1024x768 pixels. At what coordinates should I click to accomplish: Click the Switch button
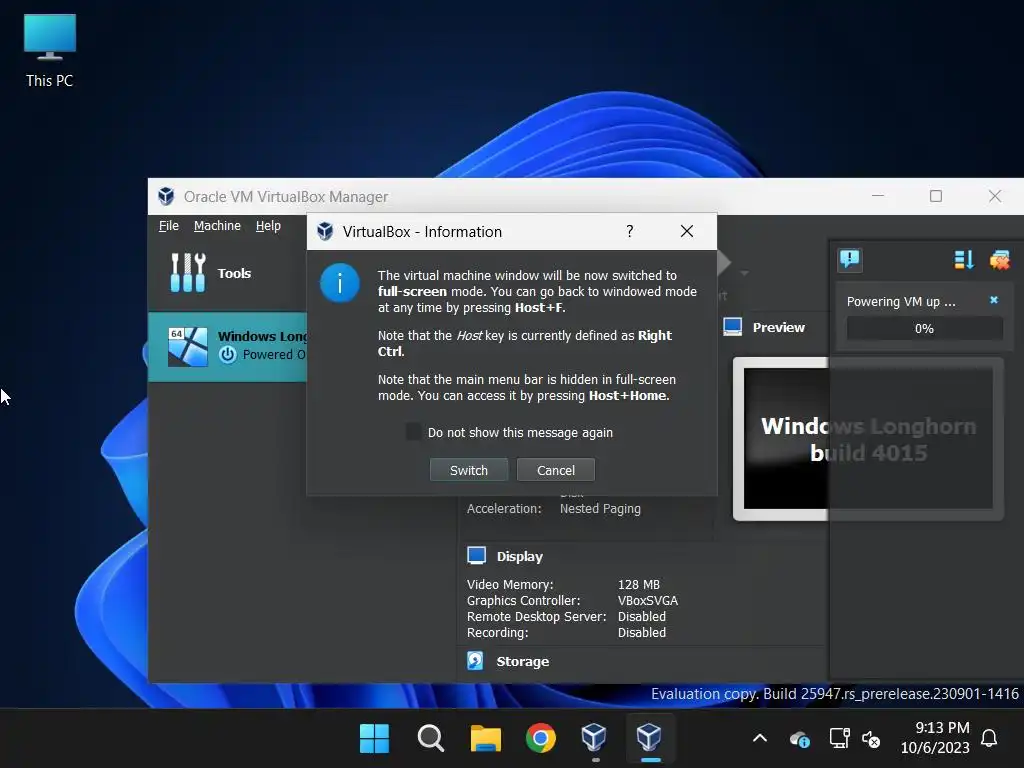pos(469,470)
